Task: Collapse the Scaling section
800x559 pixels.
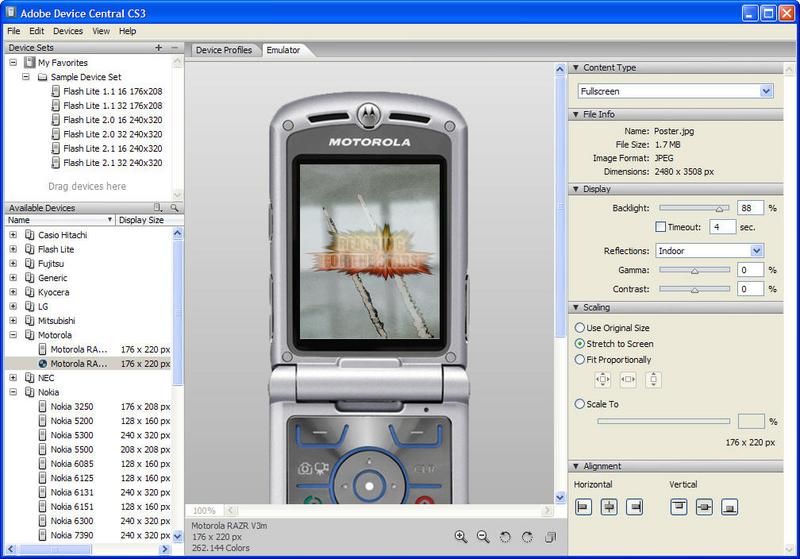Action: pos(576,307)
